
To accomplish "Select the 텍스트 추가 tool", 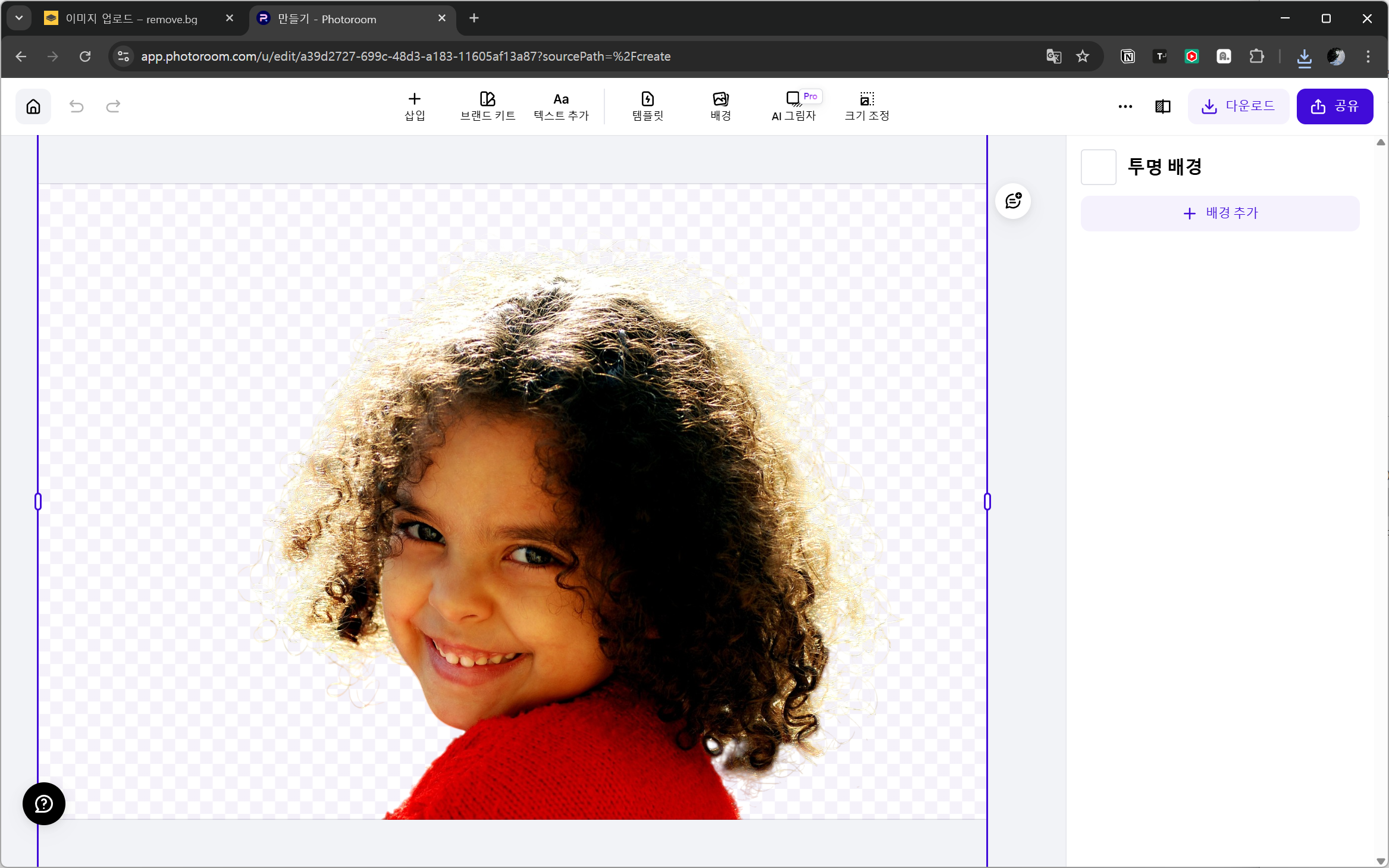I will tap(561, 106).
